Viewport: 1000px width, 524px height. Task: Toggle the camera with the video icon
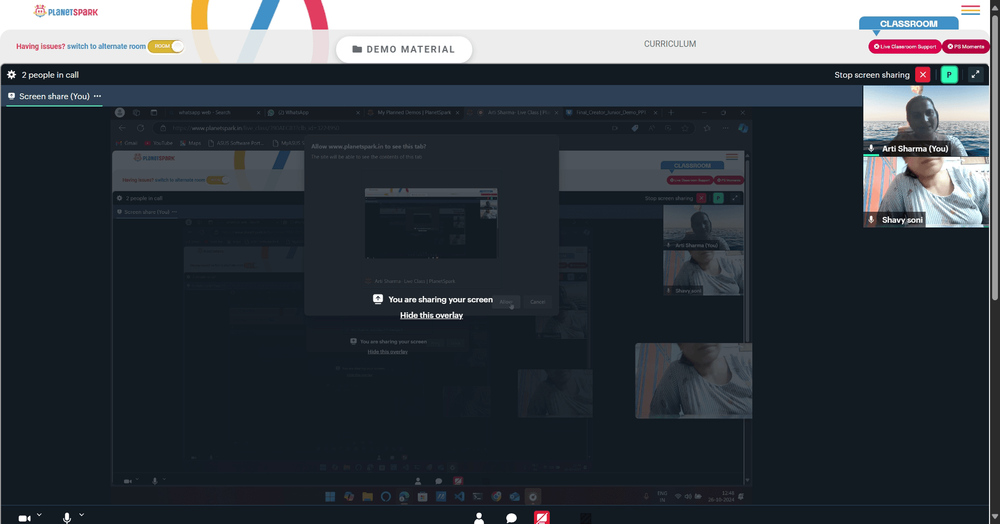point(24,518)
